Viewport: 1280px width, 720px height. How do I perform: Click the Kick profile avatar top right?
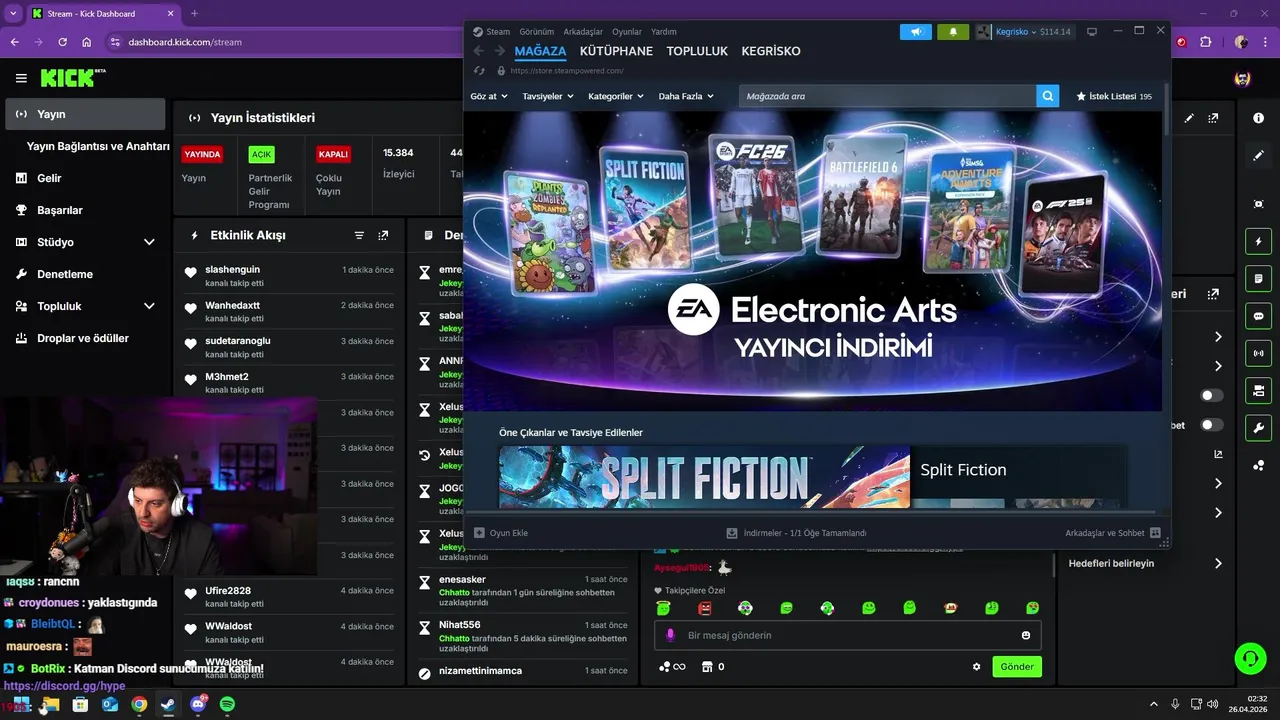click(x=1242, y=78)
